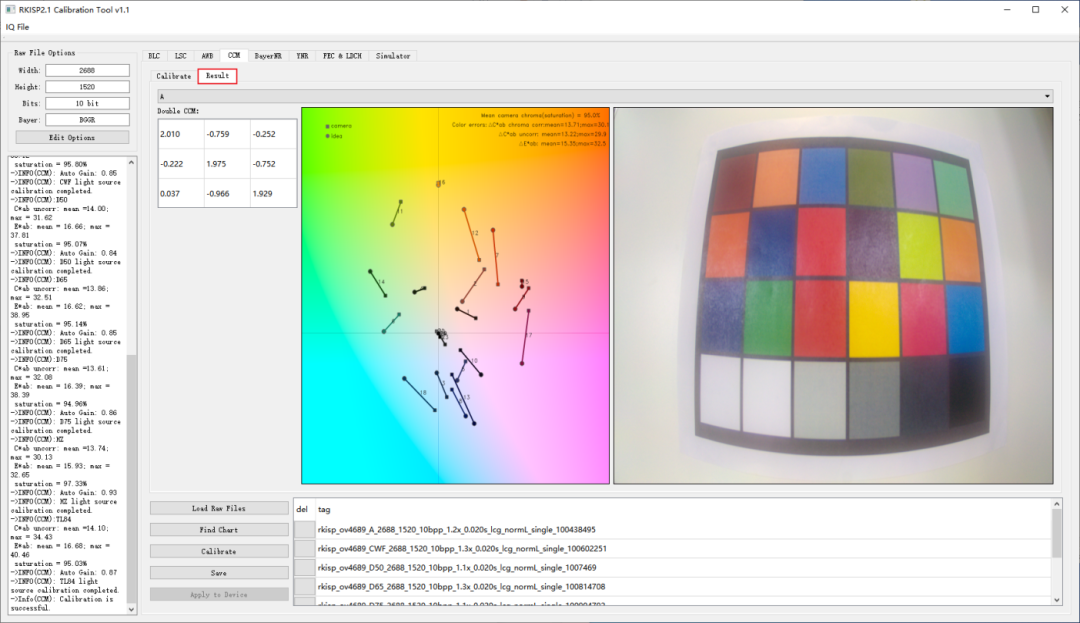This screenshot has width=1080, height=623.
Task: Click del box for CWF raw file
Action: click(304, 548)
